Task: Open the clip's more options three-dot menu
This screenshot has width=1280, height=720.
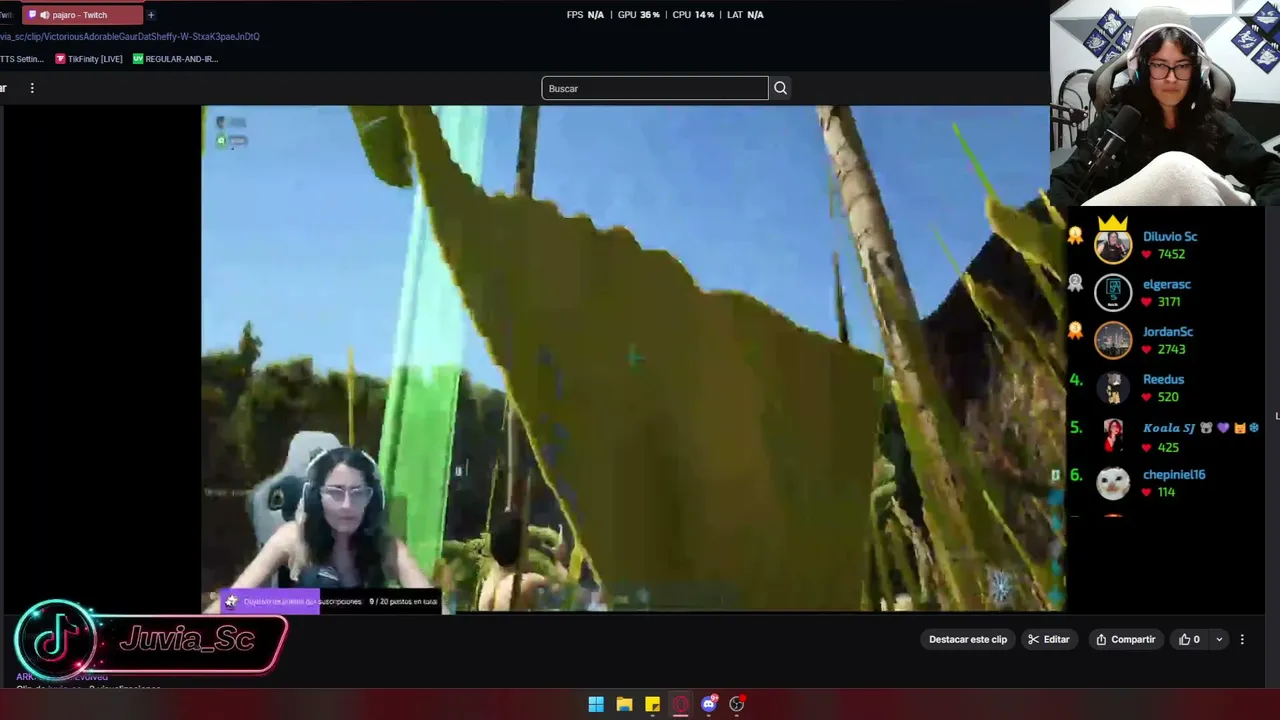Action: coord(1242,639)
